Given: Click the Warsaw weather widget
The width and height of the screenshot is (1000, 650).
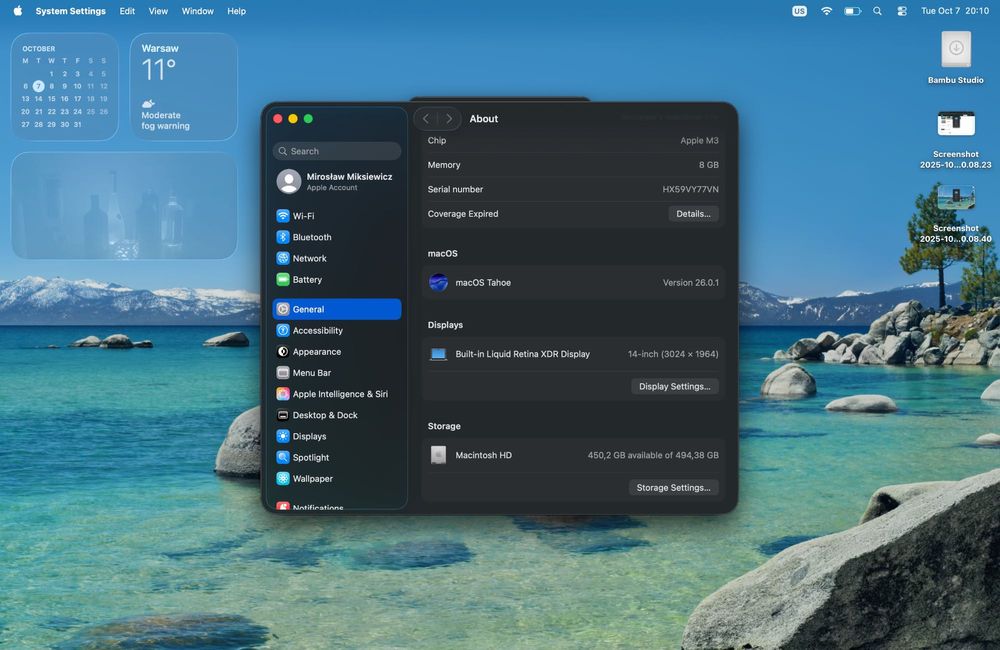Looking at the screenshot, I should [184, 87].
